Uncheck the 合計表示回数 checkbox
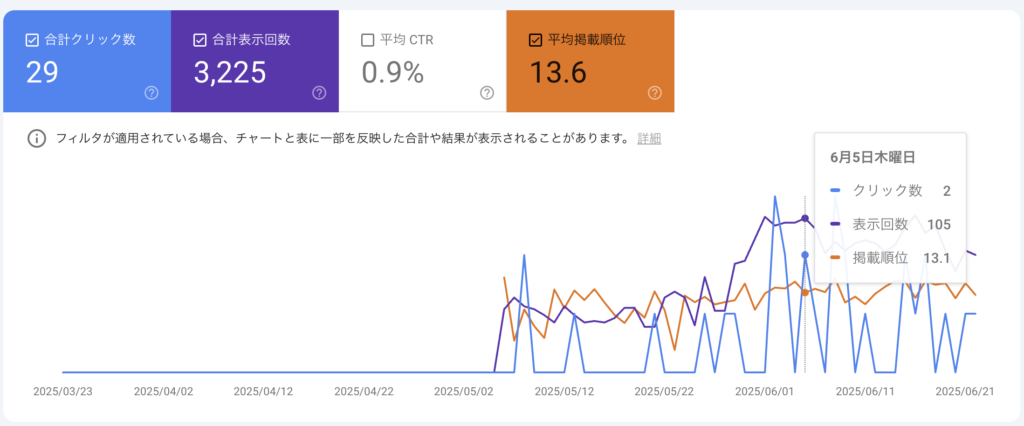The image size is (1024, 426). (200, 41)
